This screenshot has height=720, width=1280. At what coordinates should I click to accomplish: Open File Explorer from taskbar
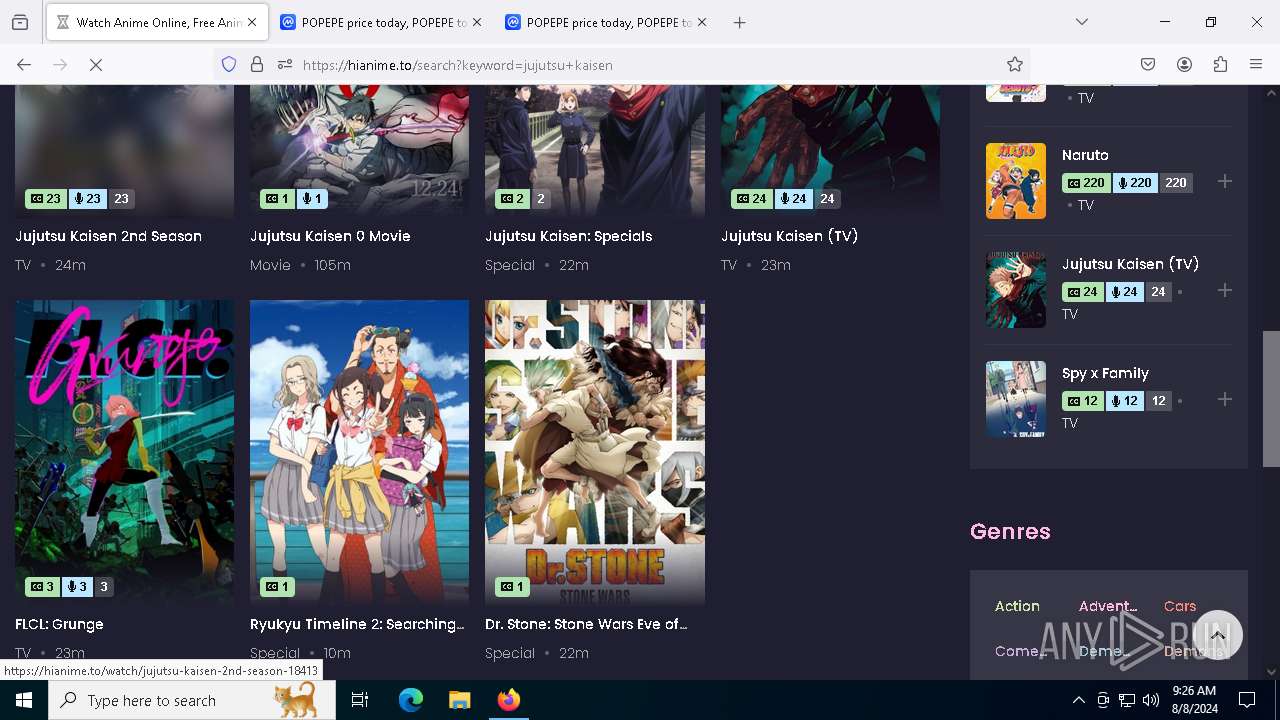[x=459, y=700]
